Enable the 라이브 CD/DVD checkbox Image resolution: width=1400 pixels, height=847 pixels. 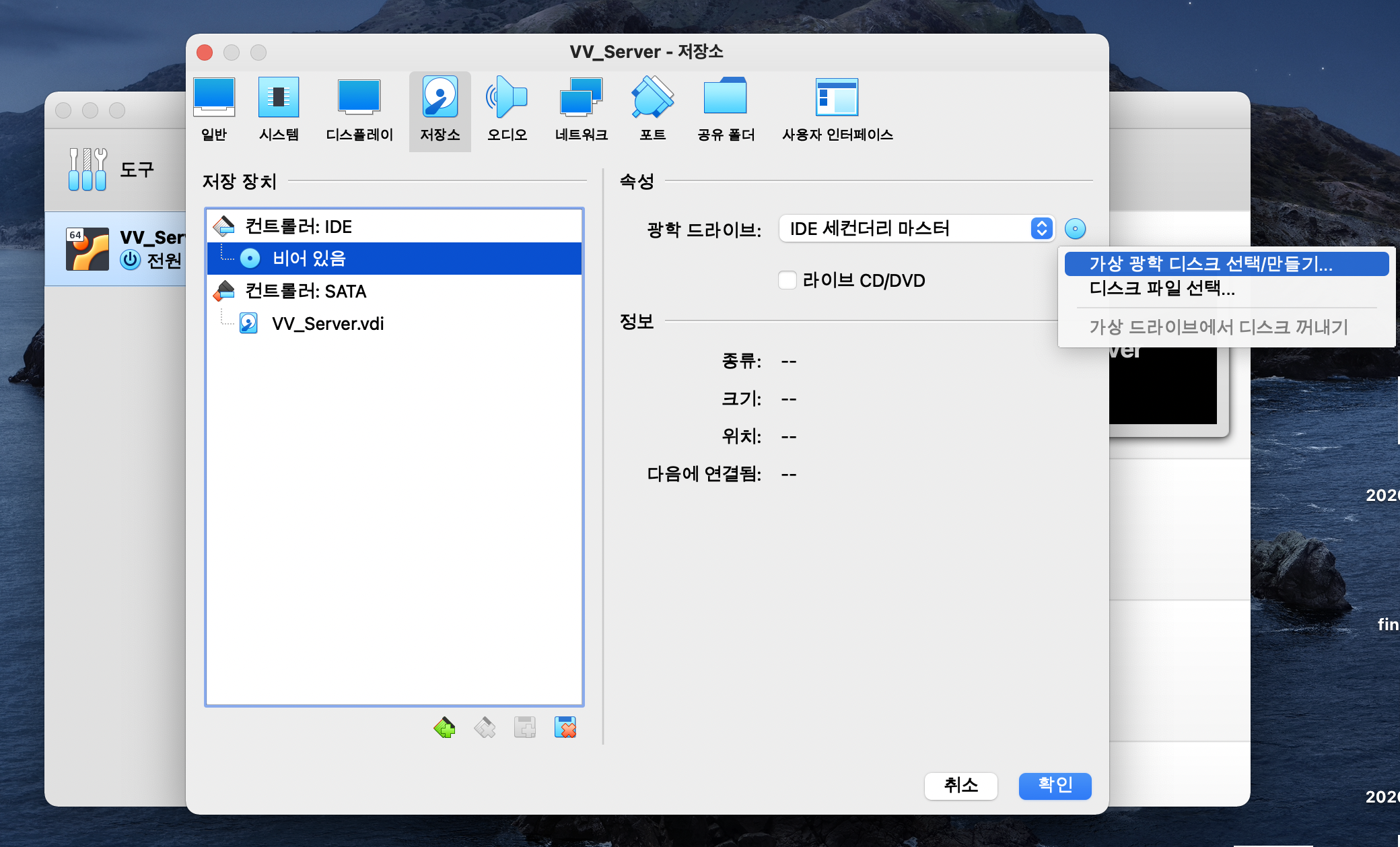coord(787,280)
